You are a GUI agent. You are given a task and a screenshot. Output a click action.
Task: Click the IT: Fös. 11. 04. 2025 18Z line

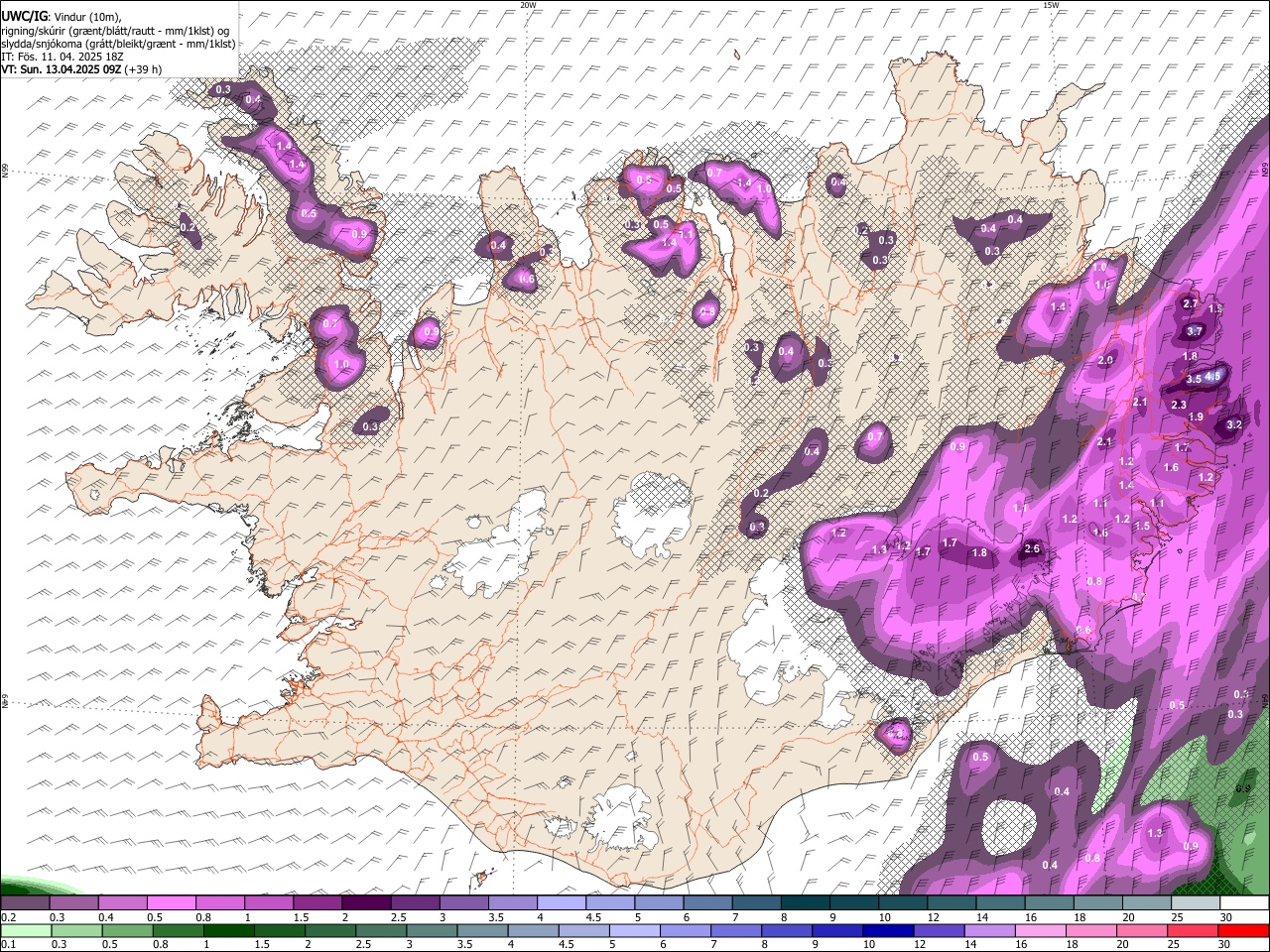(62, 57)
